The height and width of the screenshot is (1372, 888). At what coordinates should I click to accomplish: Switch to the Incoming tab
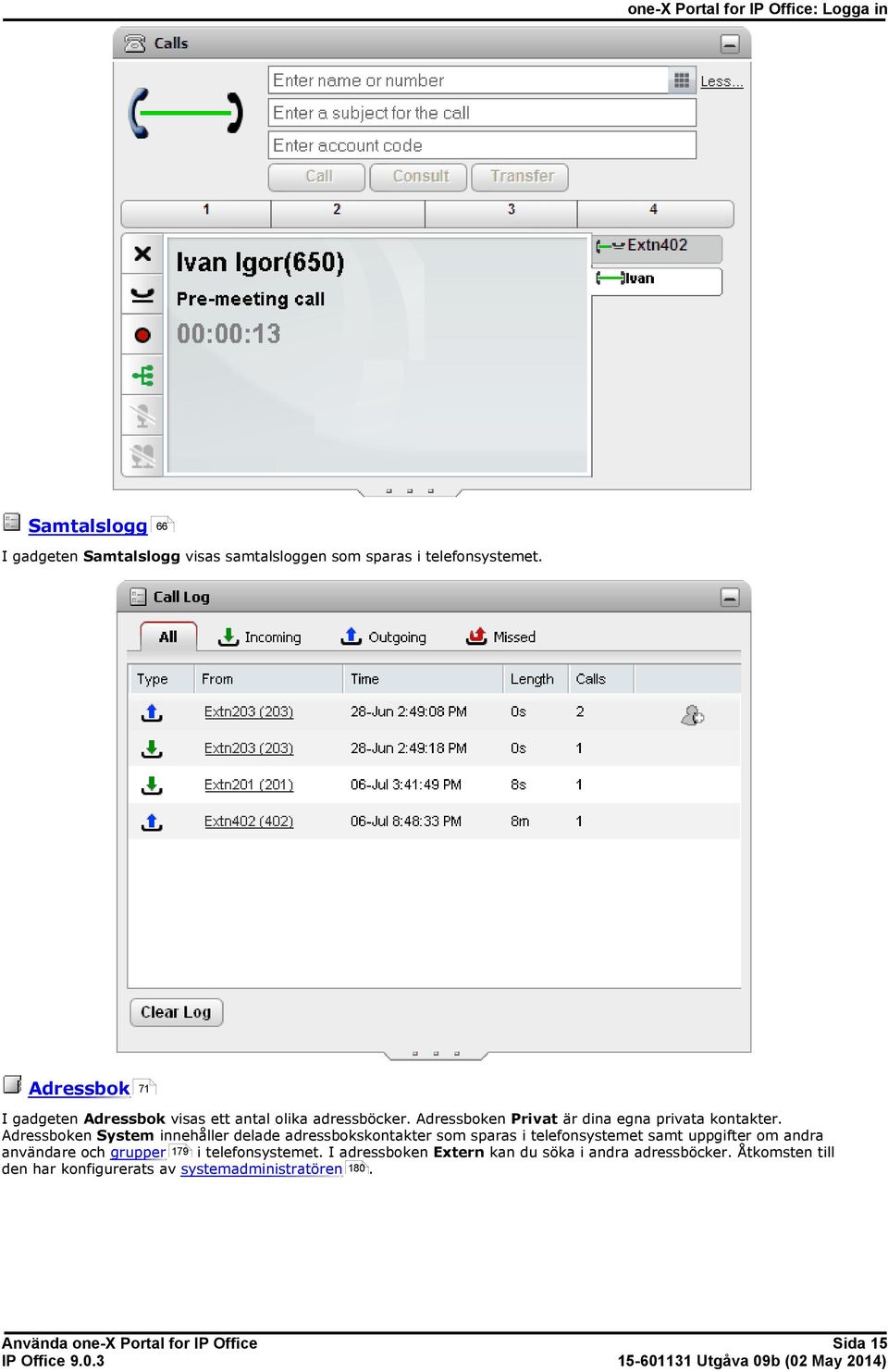tap(260, 637)
